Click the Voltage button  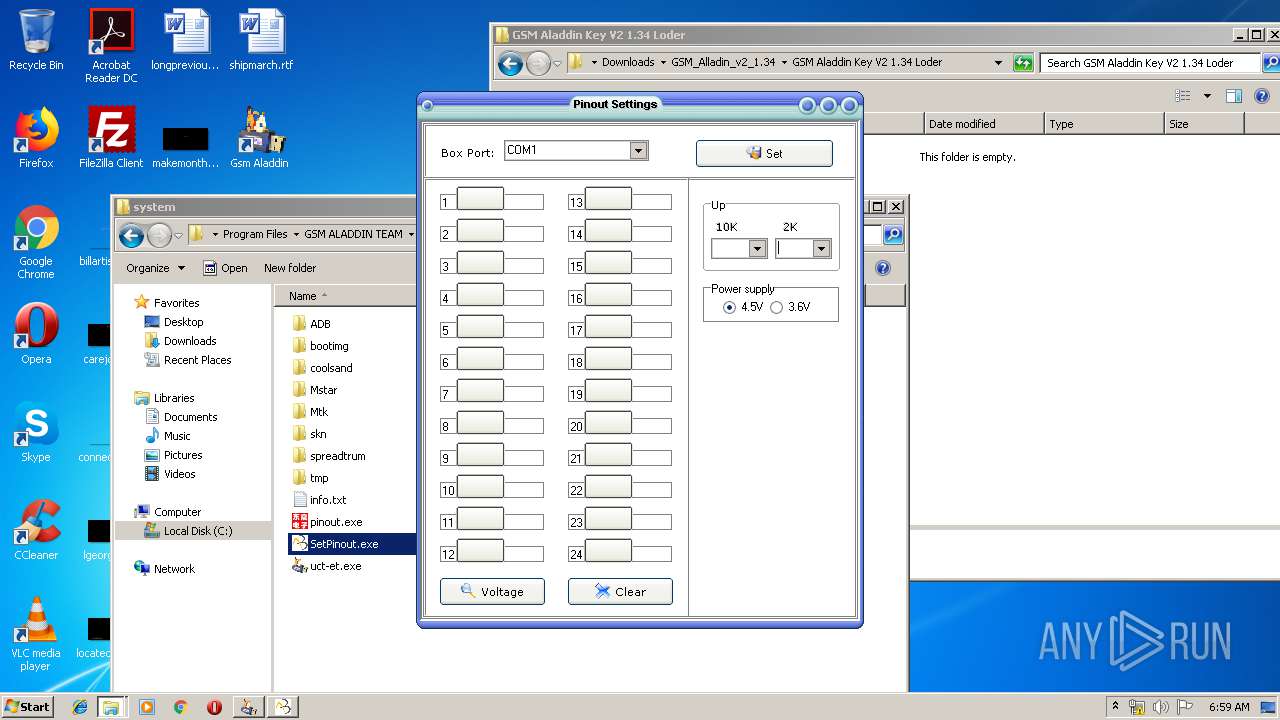(492, 592)
